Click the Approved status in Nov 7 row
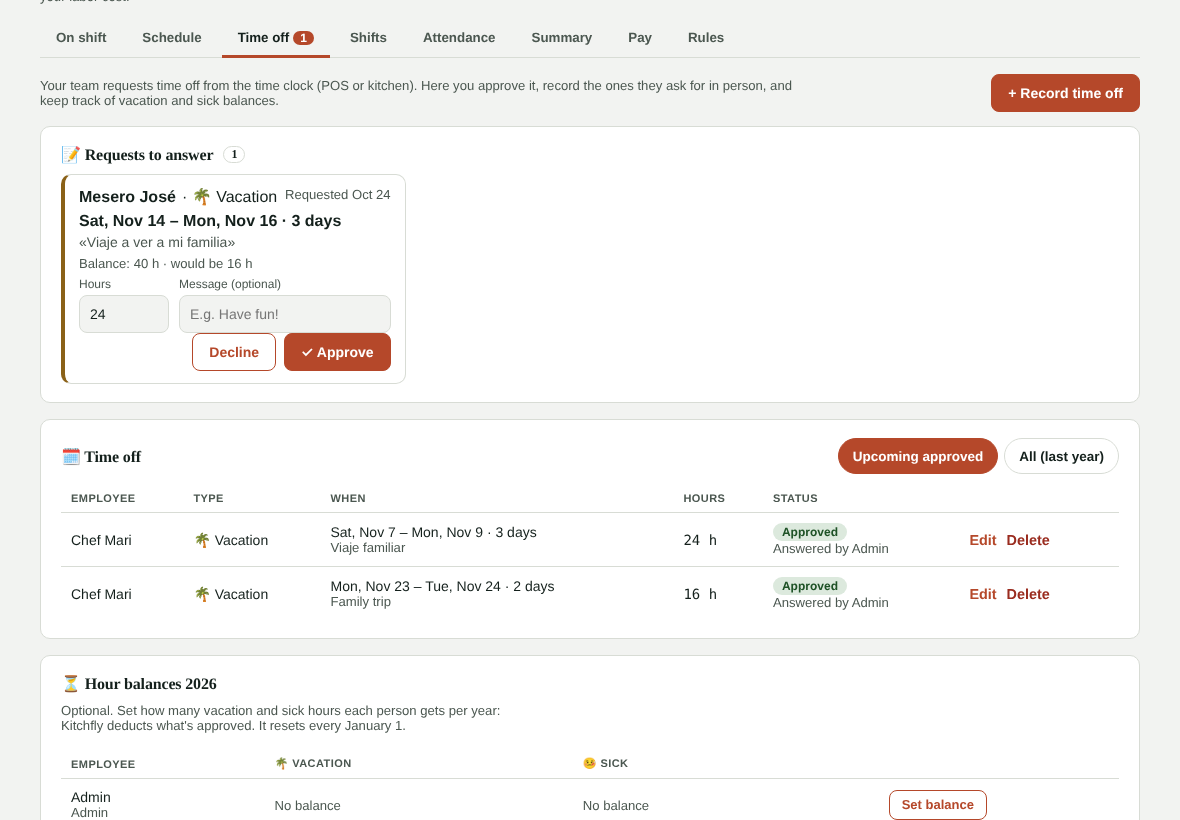Viewport: 1180px width, 820px height. pyautogui.click(x=810, y=532)
